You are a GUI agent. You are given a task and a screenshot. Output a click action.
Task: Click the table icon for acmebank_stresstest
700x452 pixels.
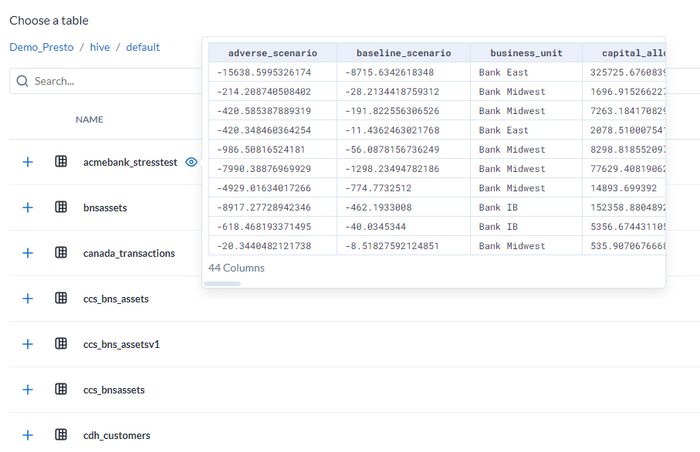tap(61, 162)
